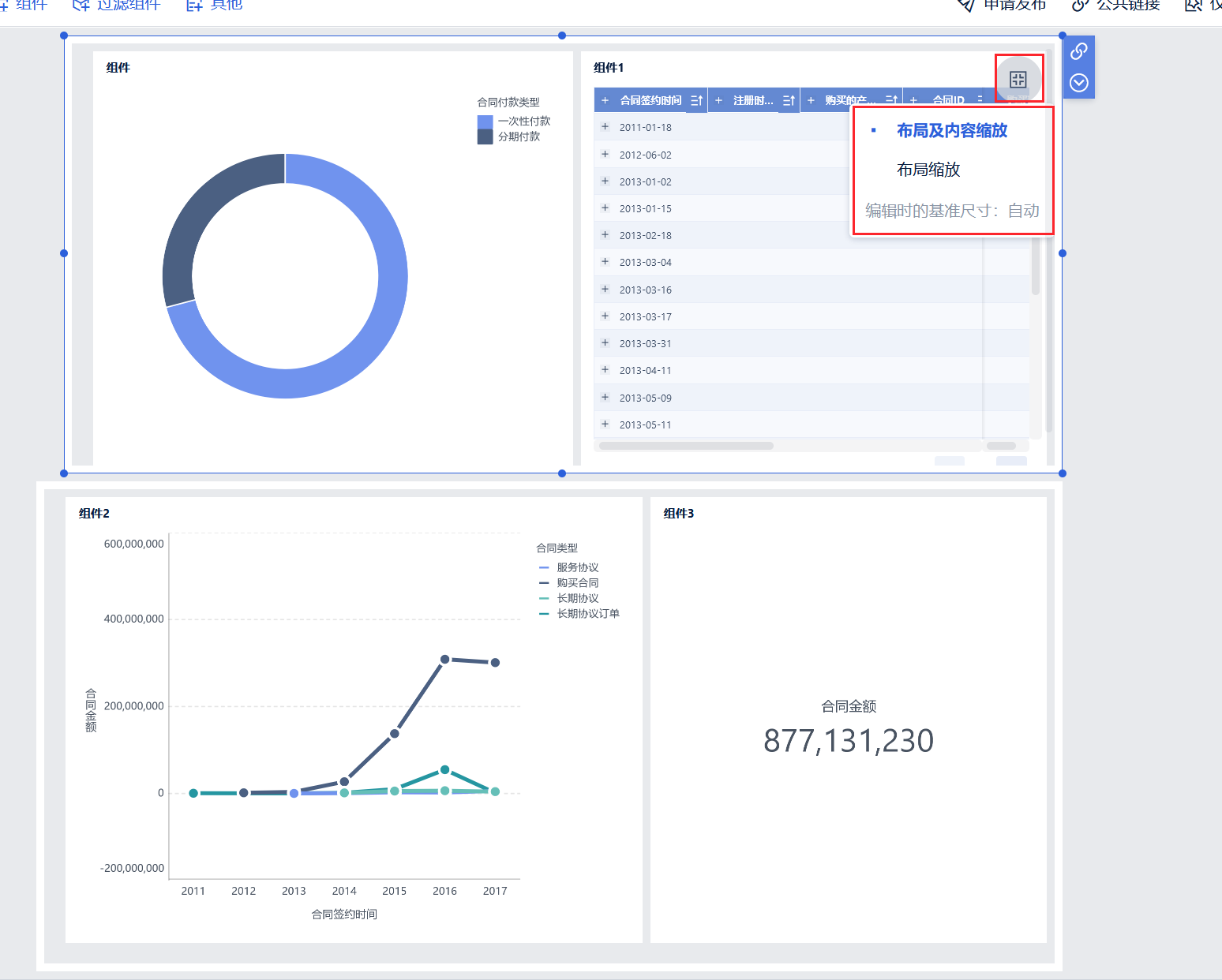The height and width of the screenshot is (980, 1222).
Task: Toggle the 长期协议订单 line legend entry
Action: (579, 613)
